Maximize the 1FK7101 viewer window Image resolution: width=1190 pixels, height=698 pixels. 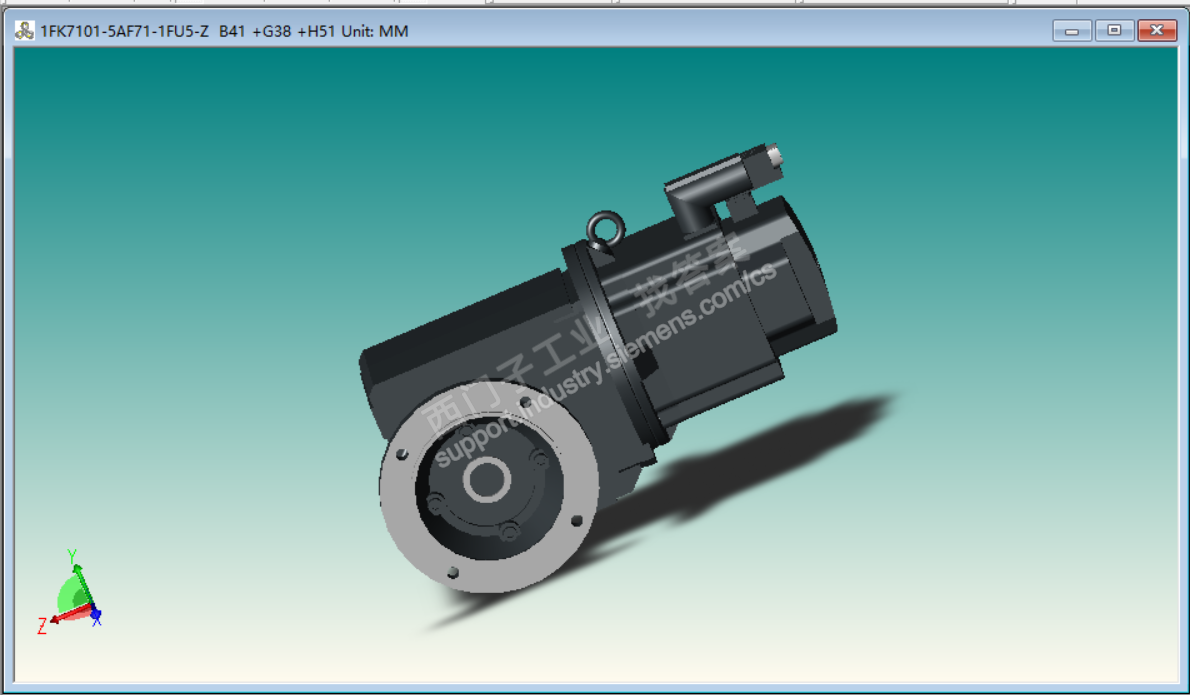pos(1114,31)
